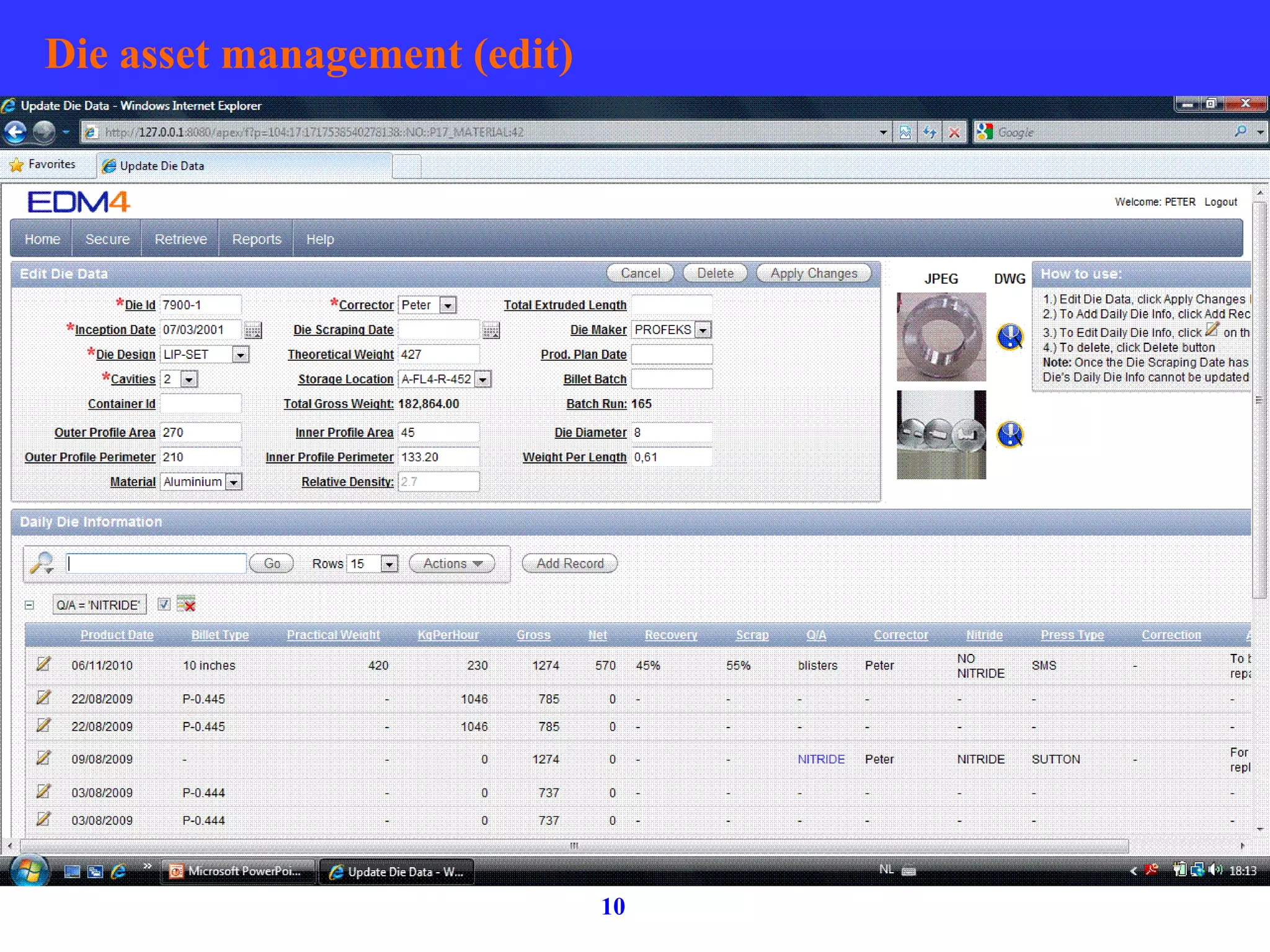Click Internet Explorer refresh button

(929, 132)
